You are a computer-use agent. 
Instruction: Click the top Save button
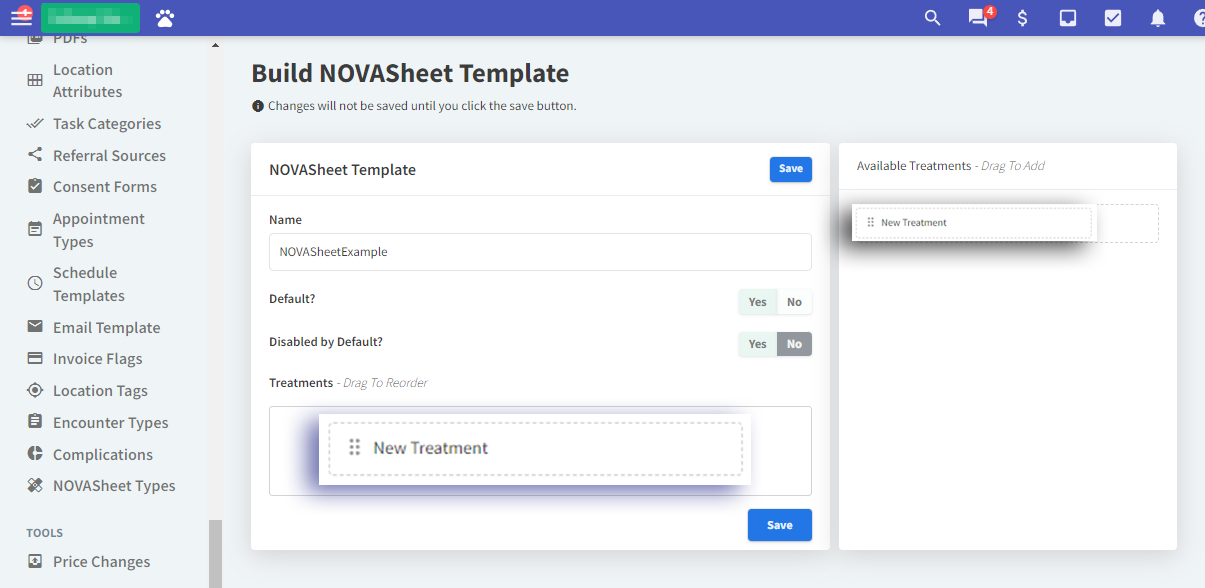(790, 169)
